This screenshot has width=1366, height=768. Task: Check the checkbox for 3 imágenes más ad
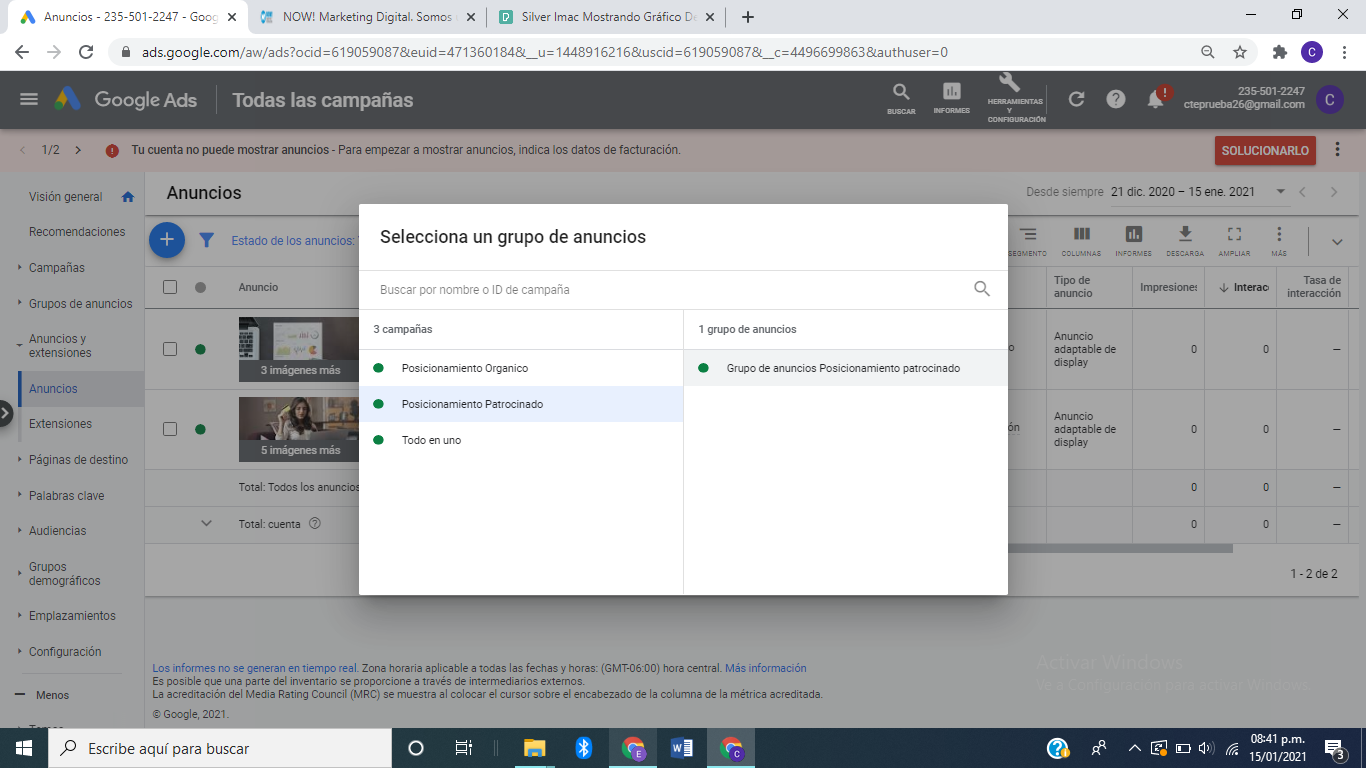170,349
